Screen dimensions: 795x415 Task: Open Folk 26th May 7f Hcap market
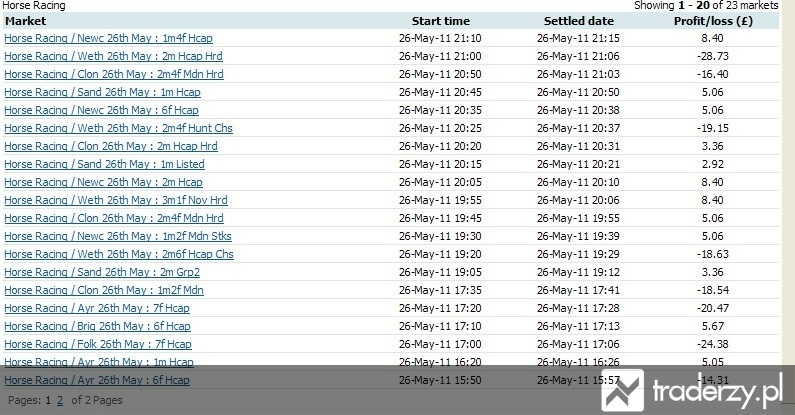point(98,344)
